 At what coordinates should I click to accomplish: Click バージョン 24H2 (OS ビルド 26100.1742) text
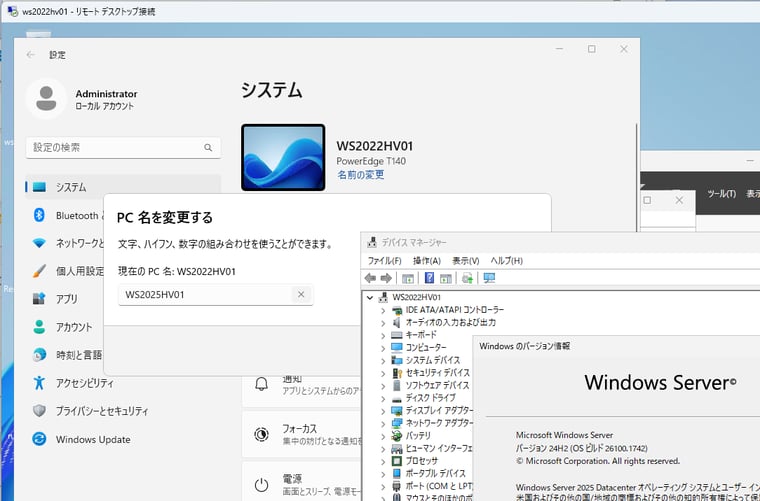pos(582,448)
